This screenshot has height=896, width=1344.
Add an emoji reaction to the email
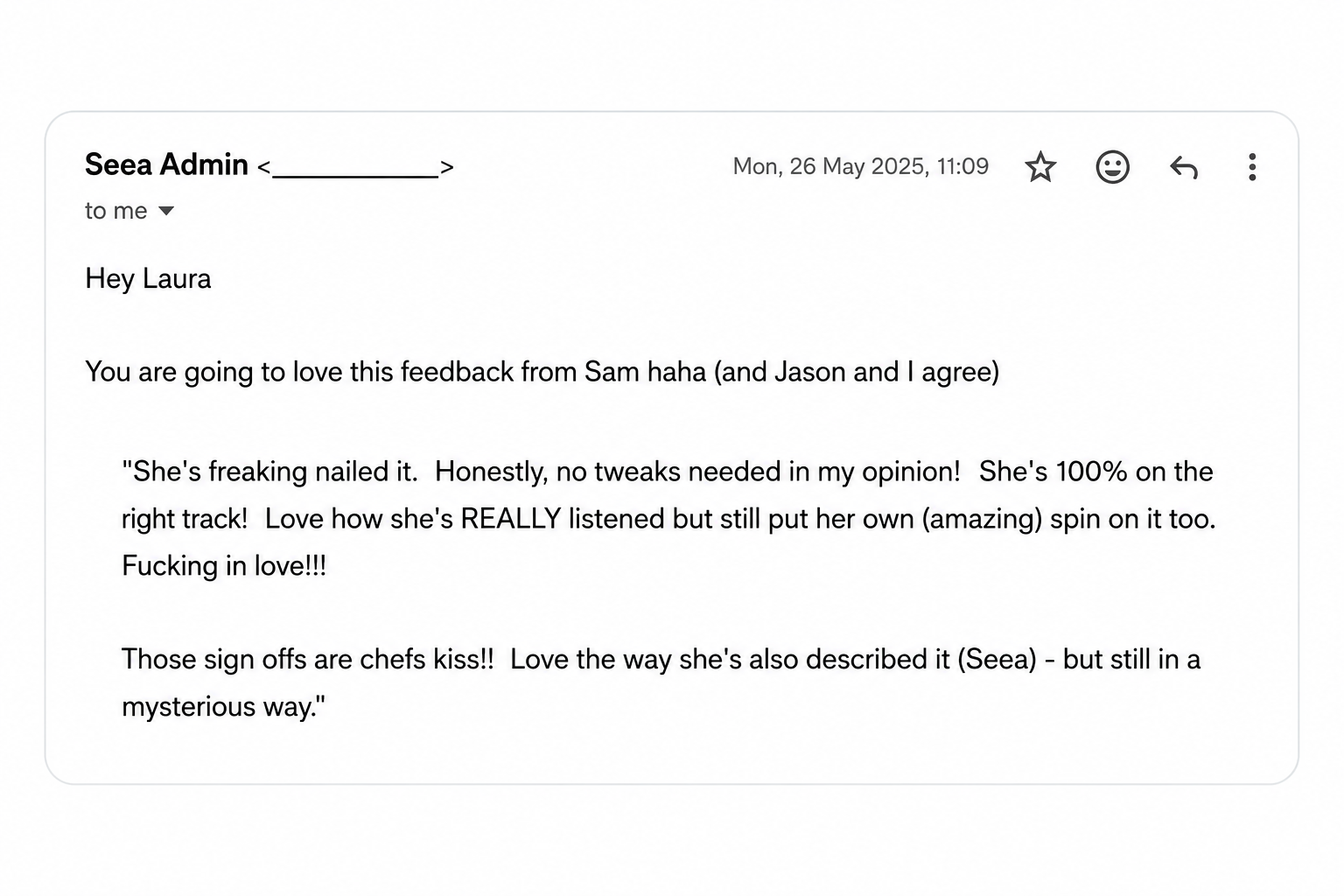1112,166
